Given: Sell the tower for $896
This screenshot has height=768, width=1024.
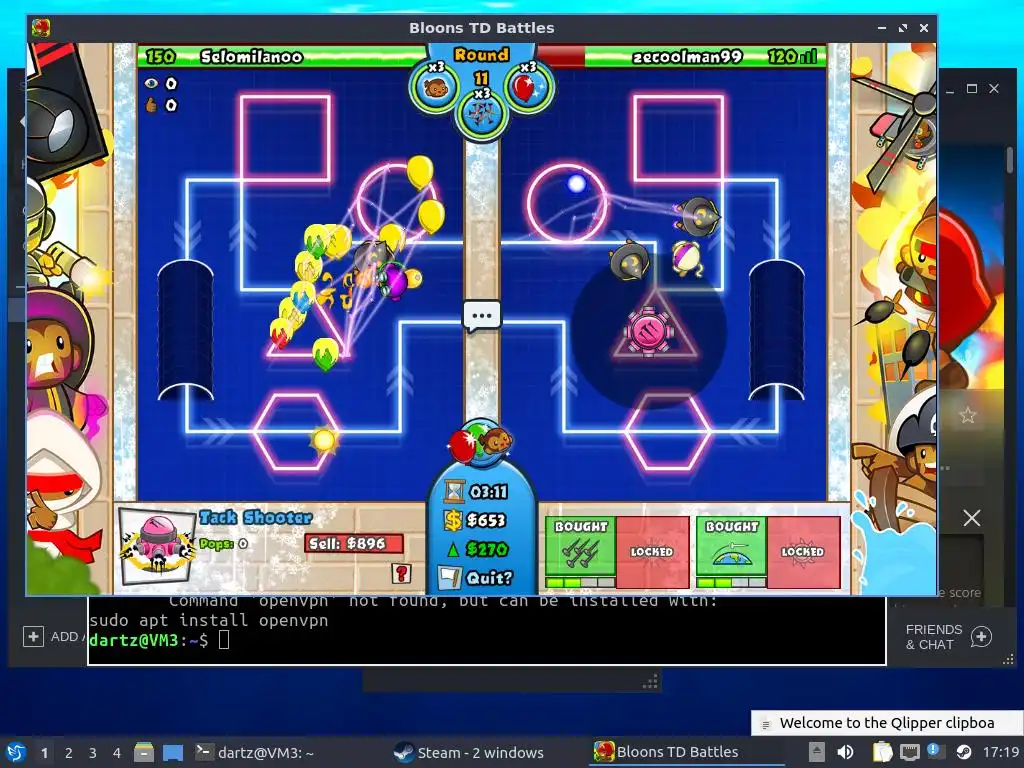Looking at the screenshot, I should tap(353, 543).
